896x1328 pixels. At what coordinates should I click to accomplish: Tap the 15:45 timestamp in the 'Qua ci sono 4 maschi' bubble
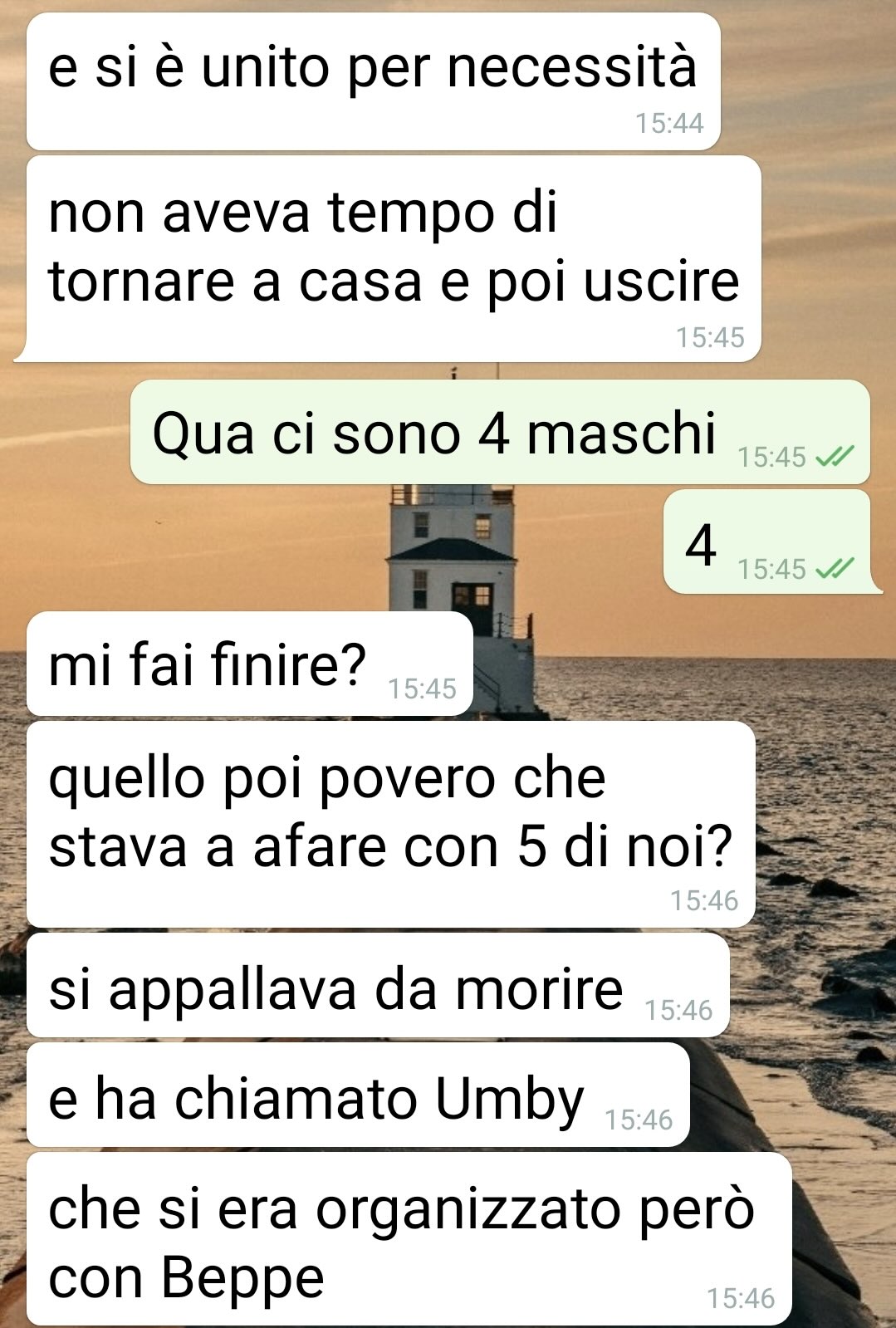tap(771, 457)
